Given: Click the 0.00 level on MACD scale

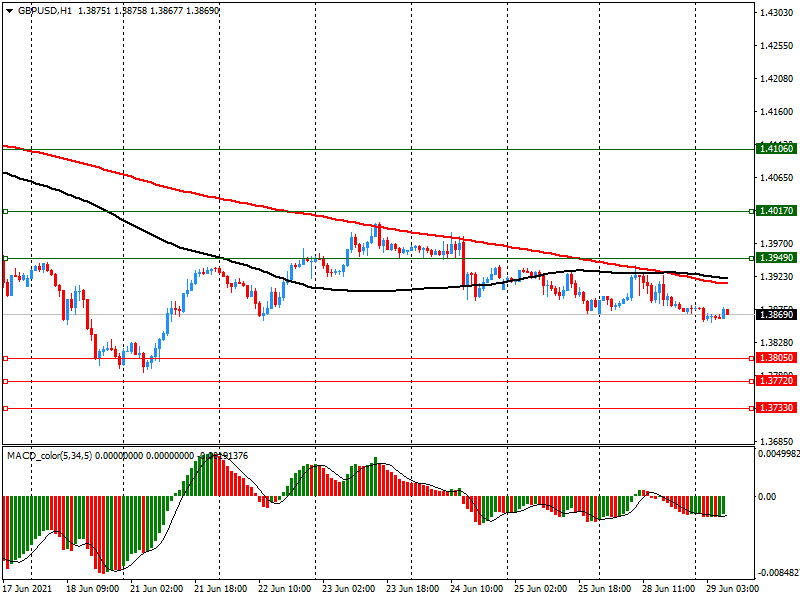Looking at the screenshot, I should click(767, 496).
